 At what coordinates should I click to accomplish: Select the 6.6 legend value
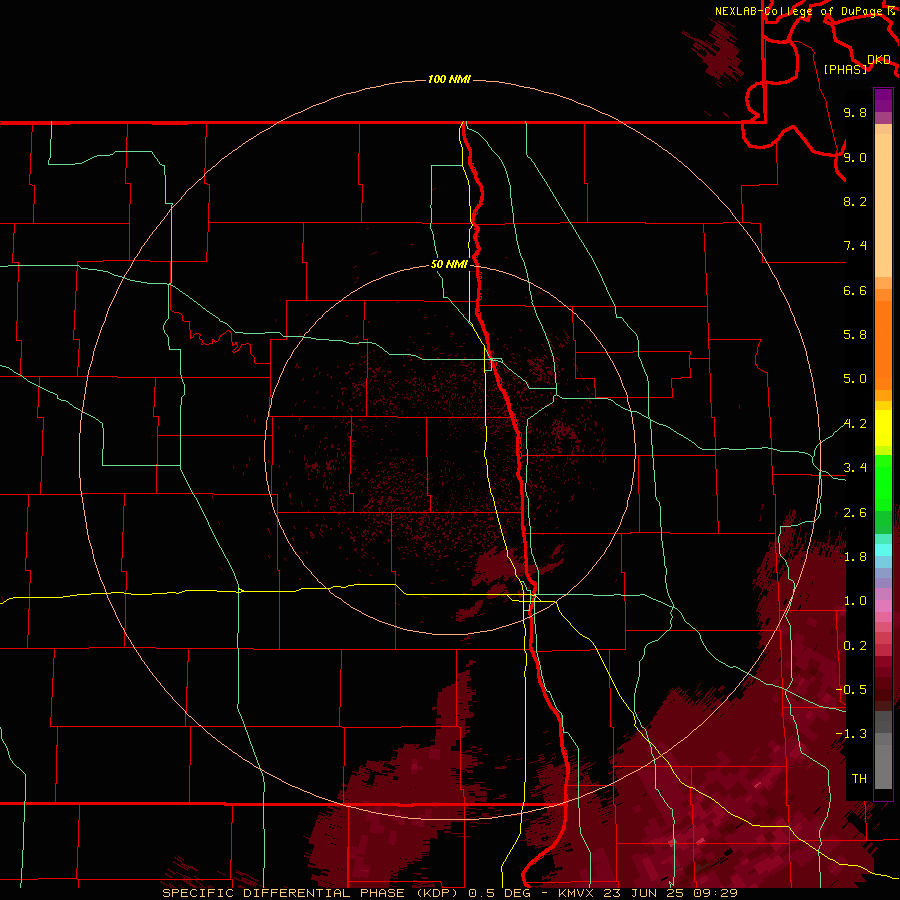855,290
